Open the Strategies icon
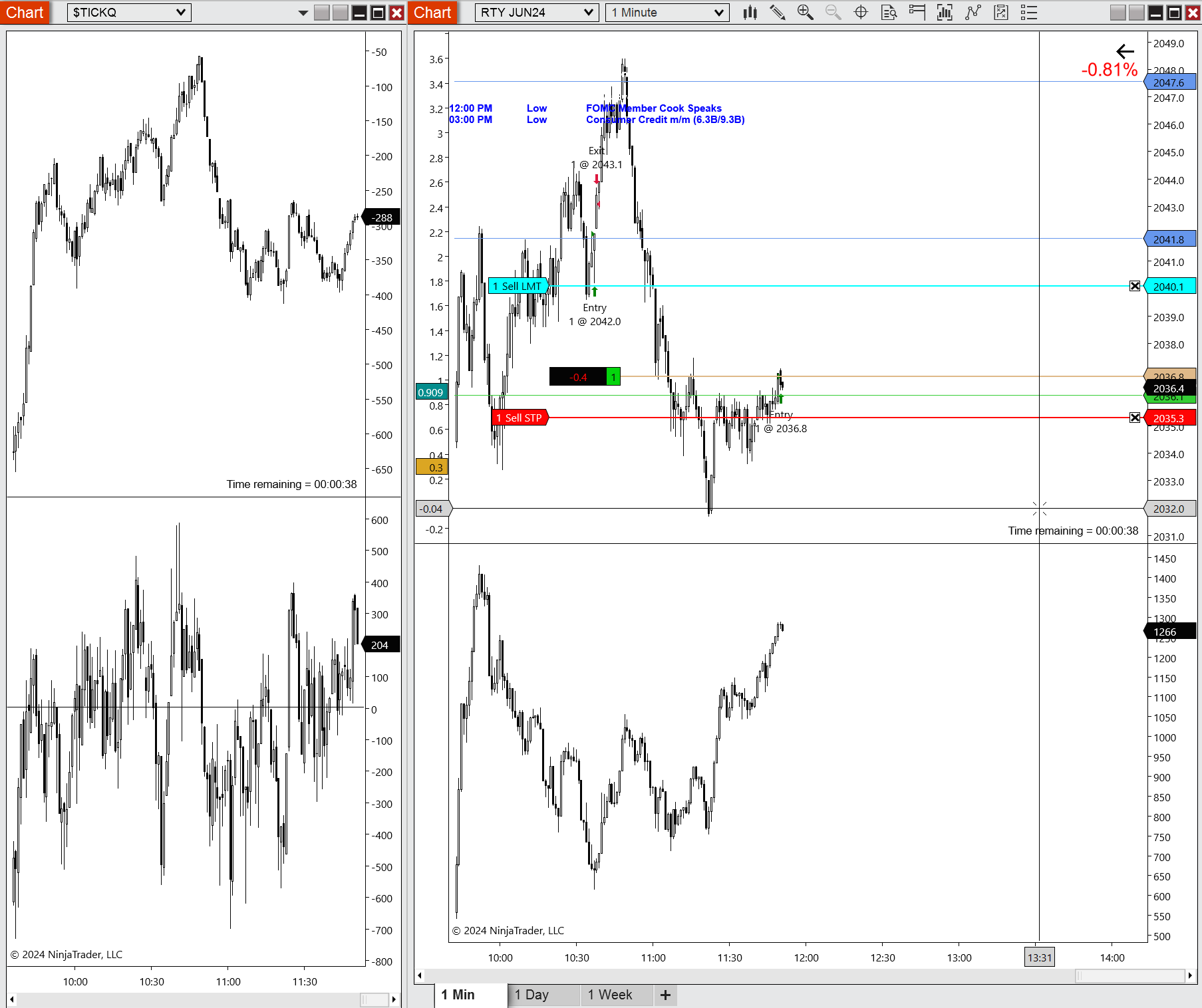The image size is (1202, 1008). click(1001, 12)
